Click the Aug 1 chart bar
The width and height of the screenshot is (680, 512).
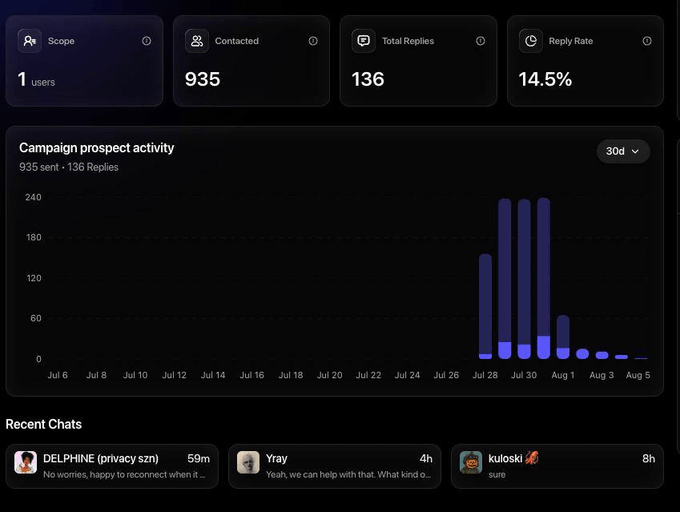coord(563,337)
